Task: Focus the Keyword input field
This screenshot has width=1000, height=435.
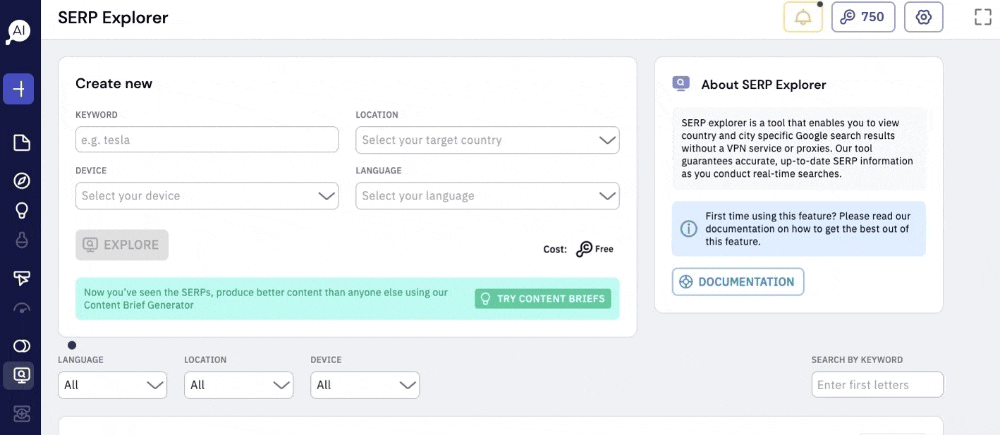Action: tap(207, 140)
